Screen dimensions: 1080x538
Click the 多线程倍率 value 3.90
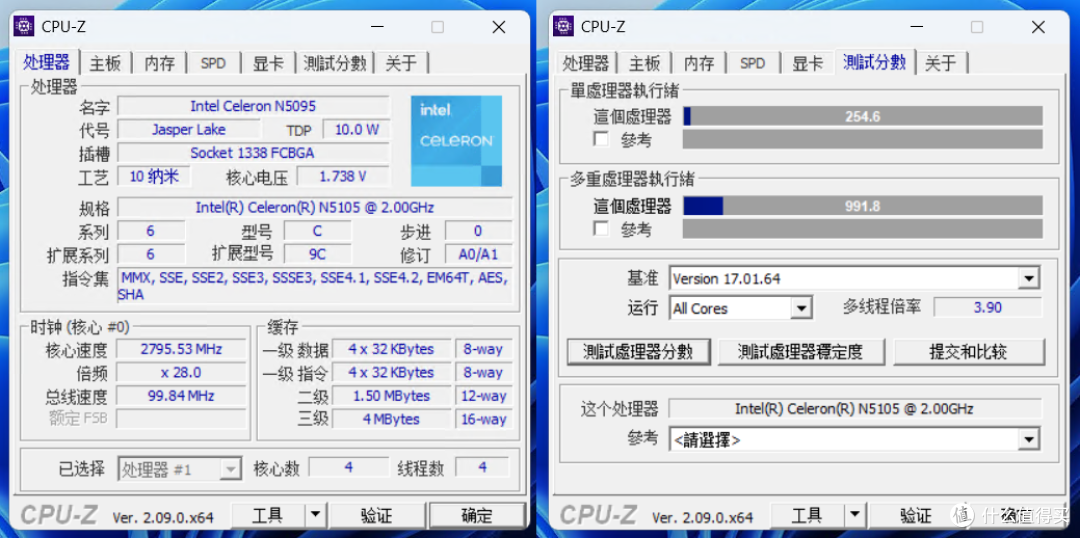click(x=987, y=307)
